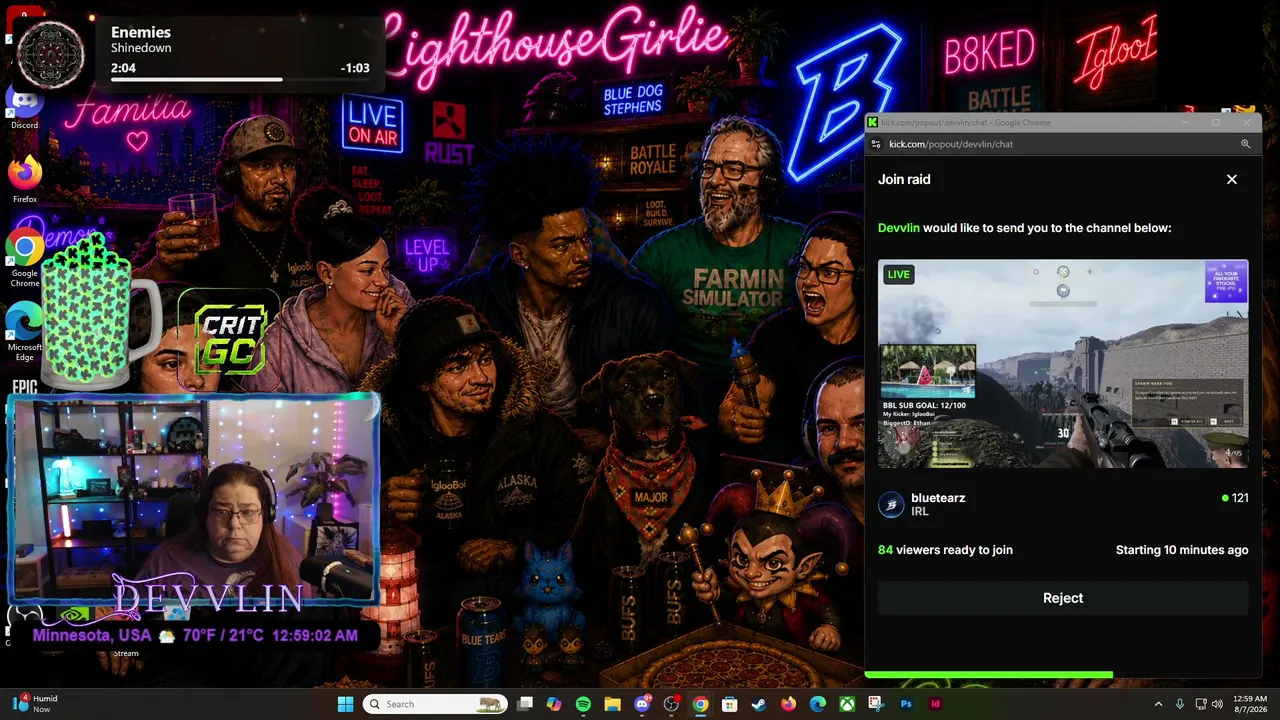The height and width of the screenshot is (720, 1280).
Task: Switch to Google Chrome in the taskbar
Action: tap(700, 704)
